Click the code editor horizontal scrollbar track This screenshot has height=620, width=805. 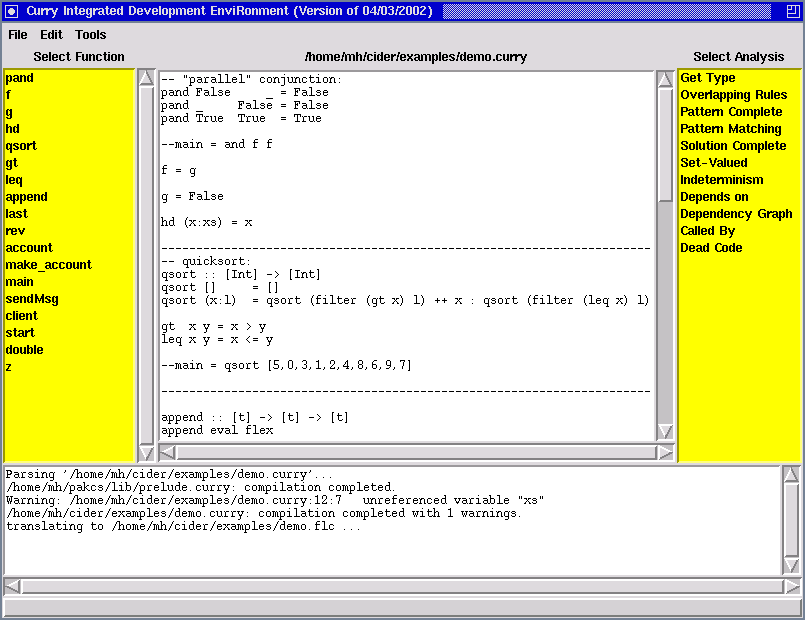coord(416,452)
